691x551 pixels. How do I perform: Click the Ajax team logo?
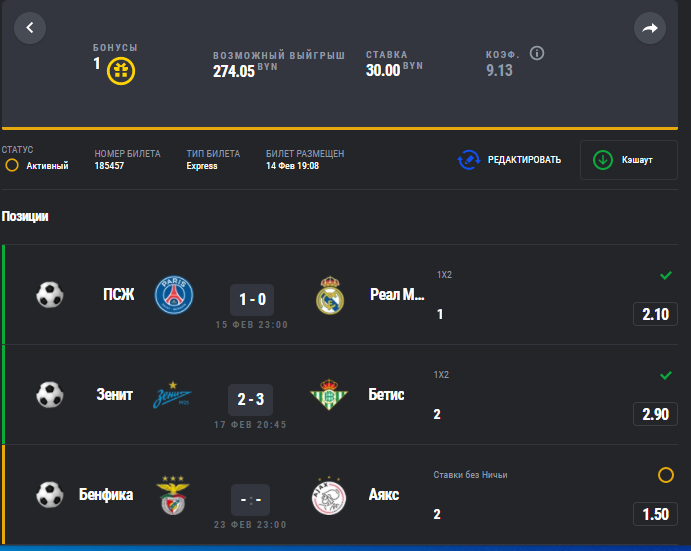point(329,496)
